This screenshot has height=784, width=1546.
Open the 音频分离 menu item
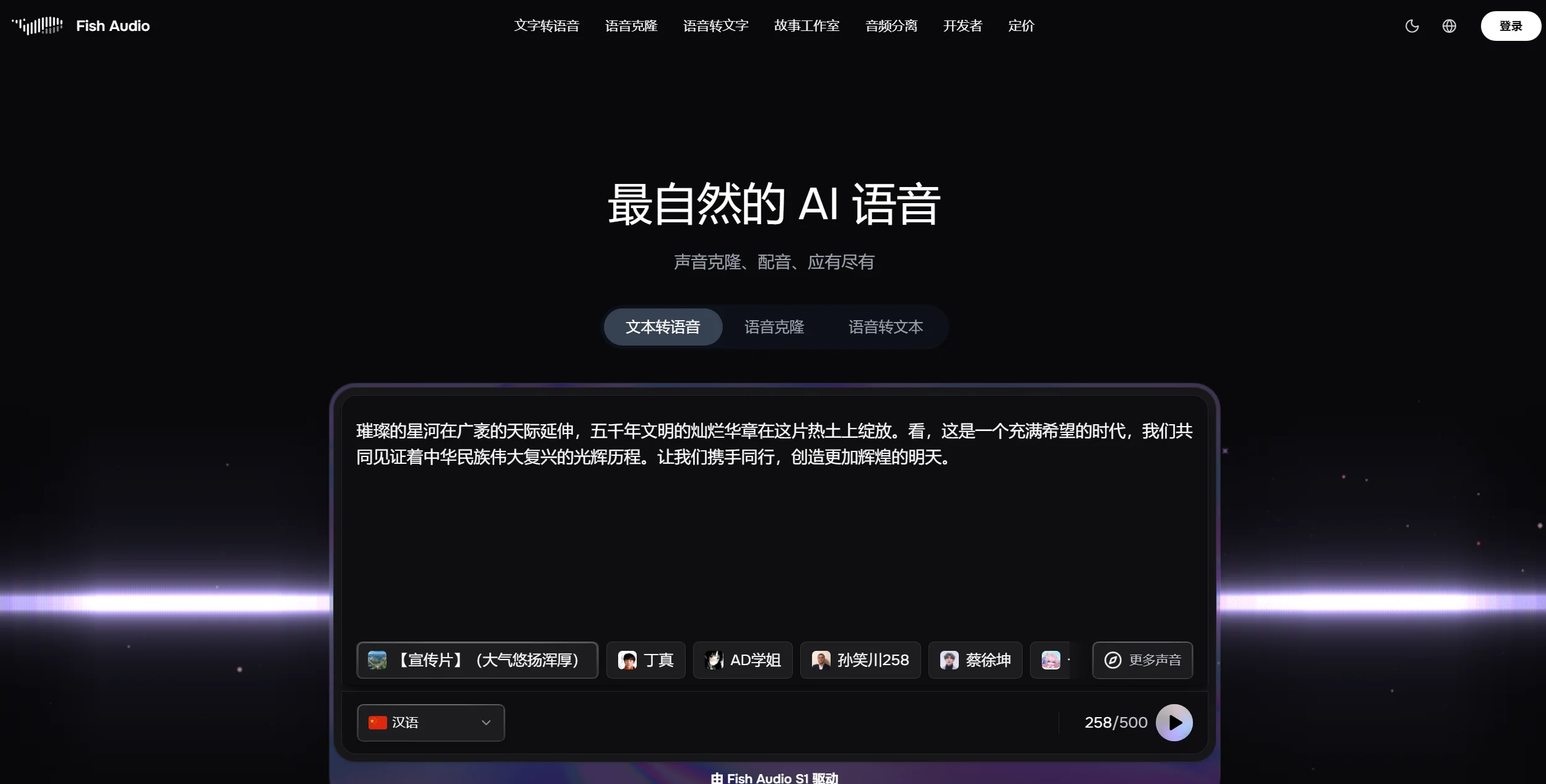coord(891,25)
